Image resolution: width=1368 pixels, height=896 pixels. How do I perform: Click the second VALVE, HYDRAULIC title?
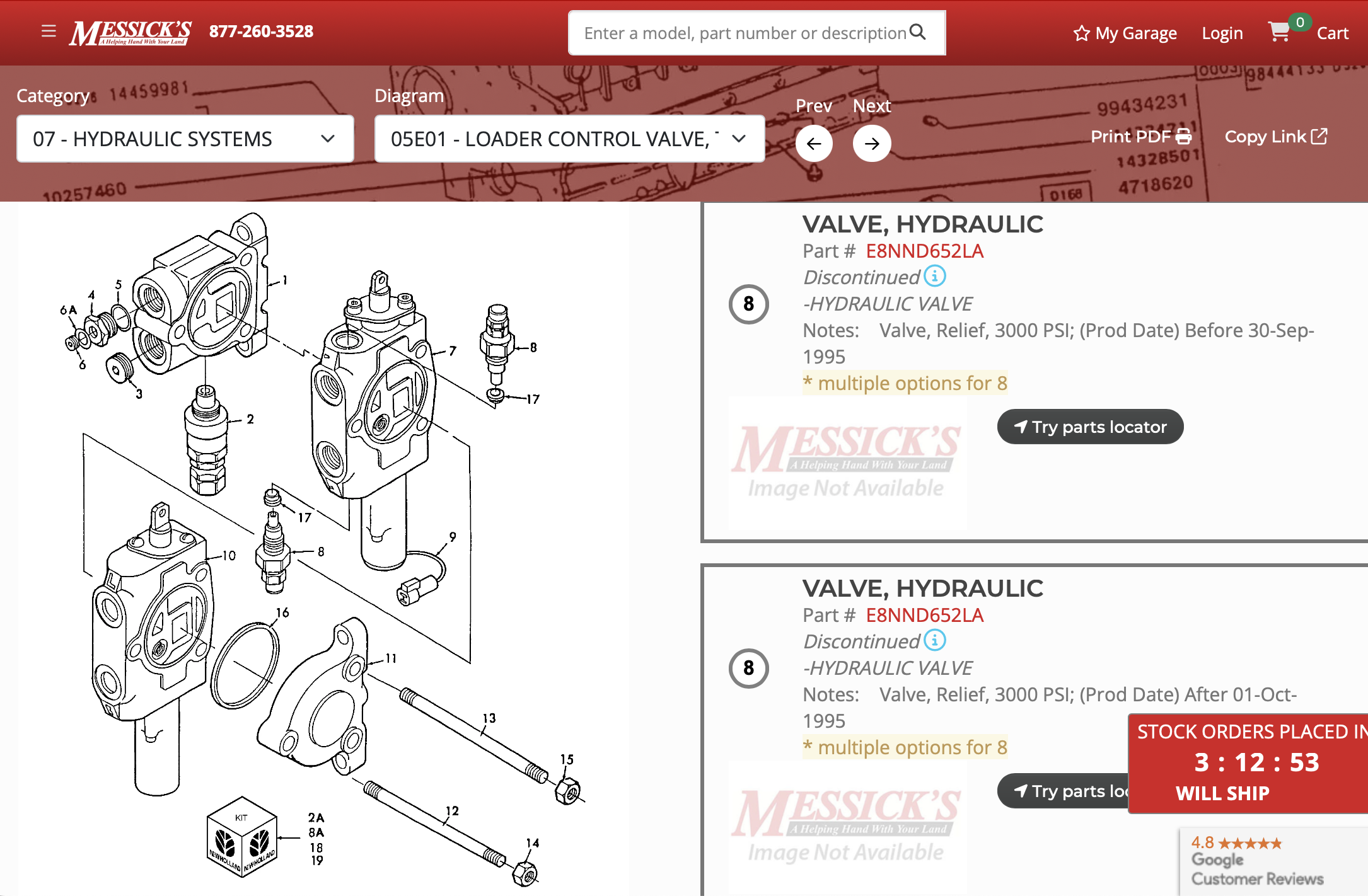coord(923,589)
